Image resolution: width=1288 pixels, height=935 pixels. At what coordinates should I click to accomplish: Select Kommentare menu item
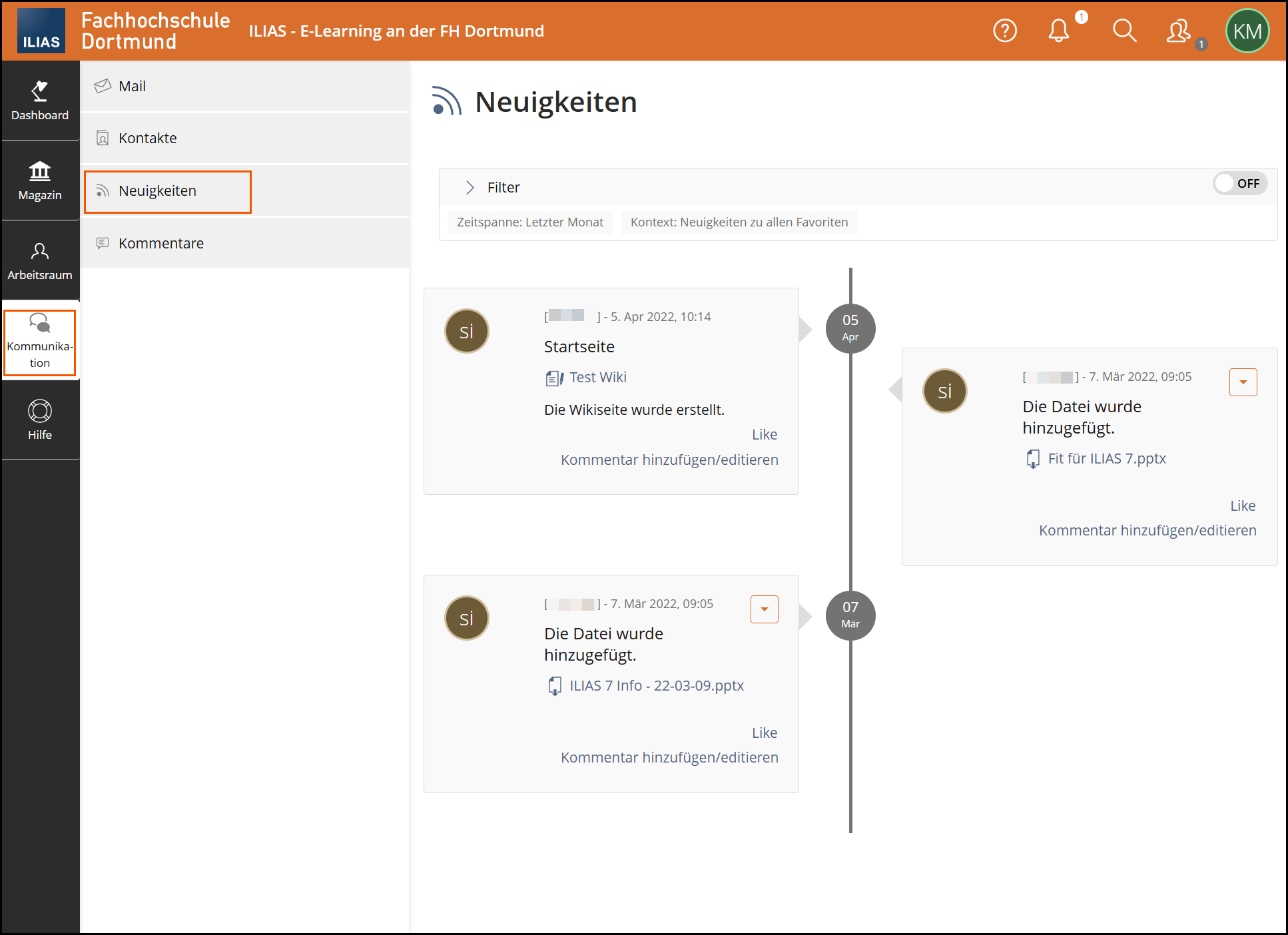[x=161, y=244]
